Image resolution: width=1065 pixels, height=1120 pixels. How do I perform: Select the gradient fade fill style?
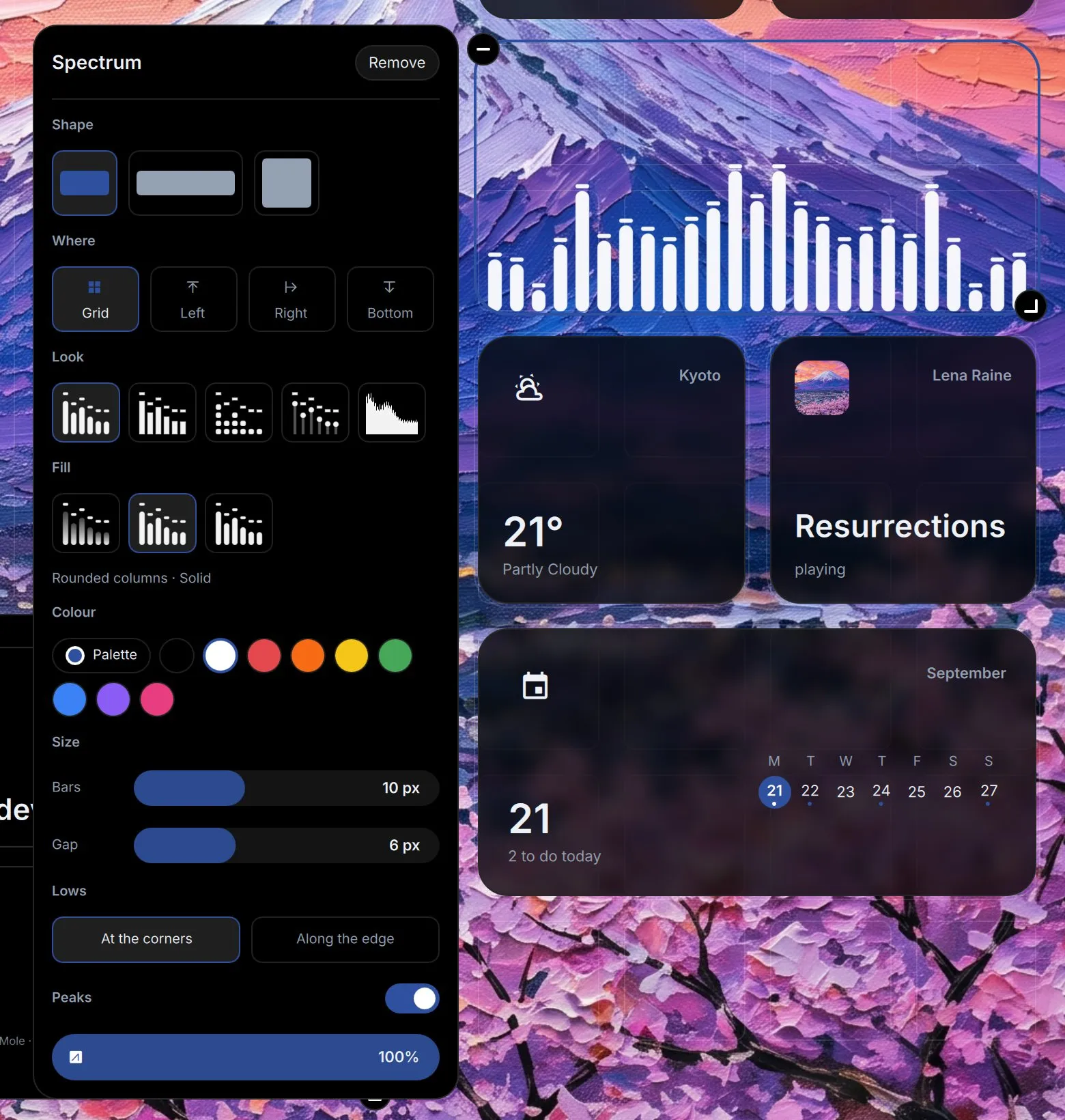point(86,523)
